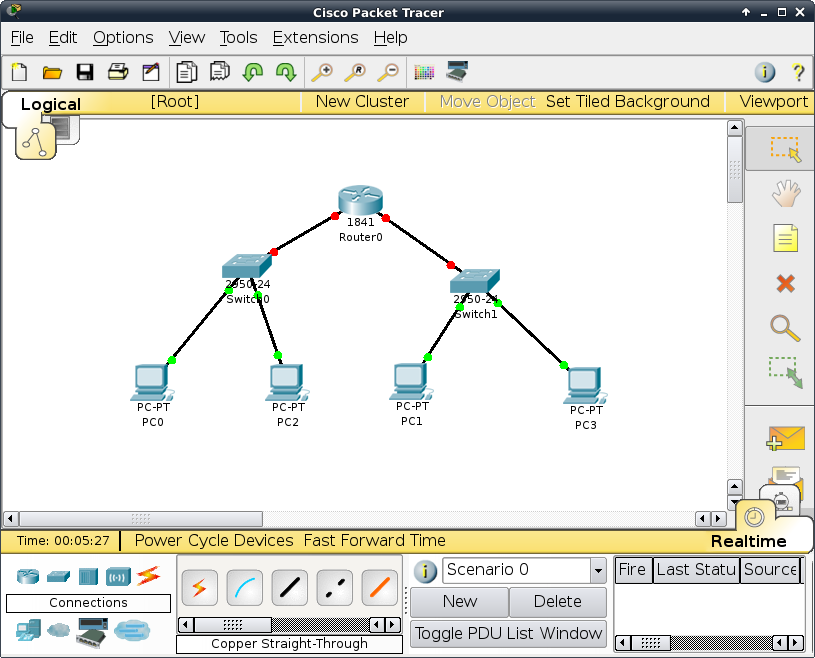Click New Cluster button

(x=362, y=101)
